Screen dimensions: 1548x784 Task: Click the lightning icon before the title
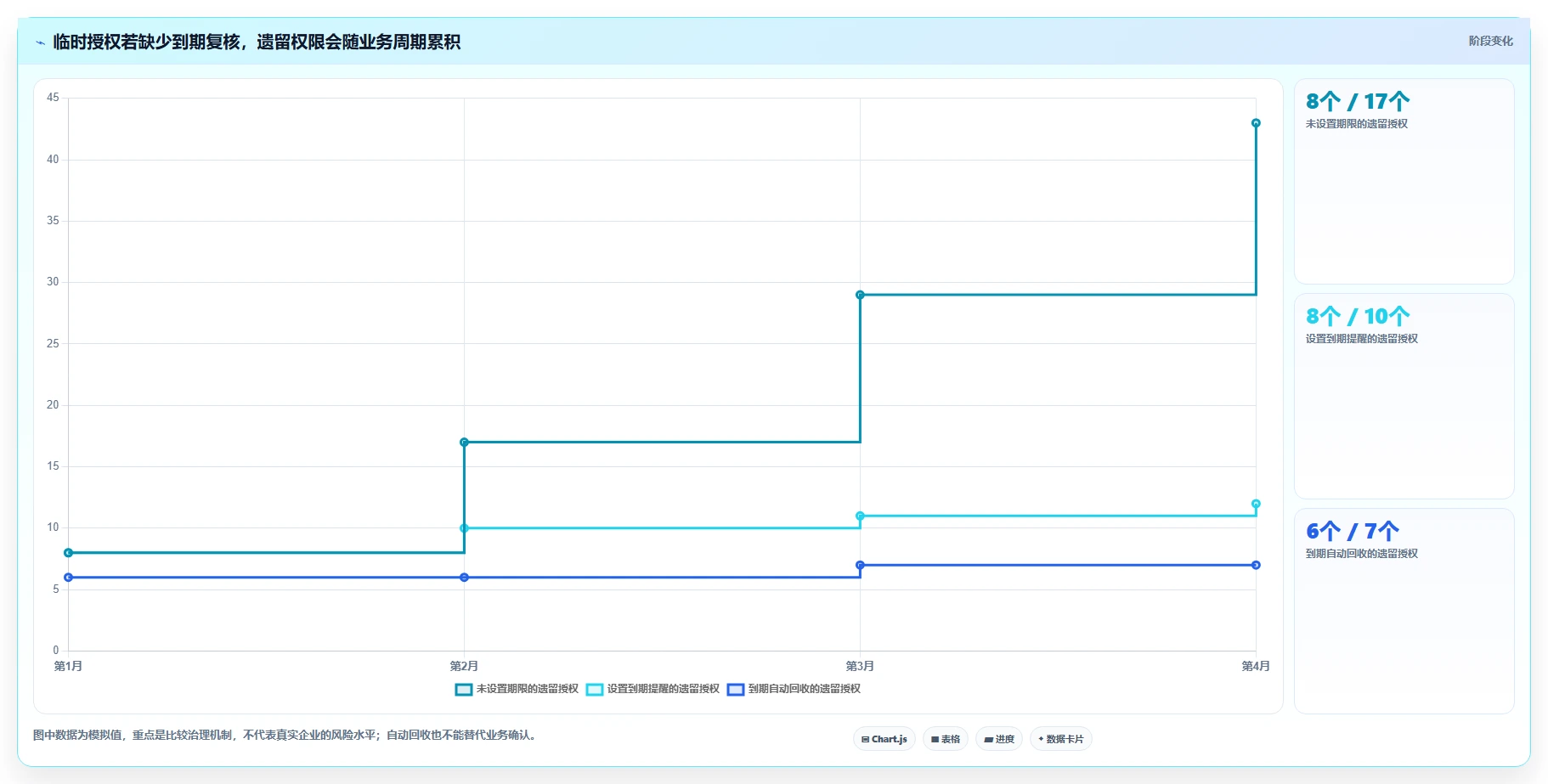[40, 42]
